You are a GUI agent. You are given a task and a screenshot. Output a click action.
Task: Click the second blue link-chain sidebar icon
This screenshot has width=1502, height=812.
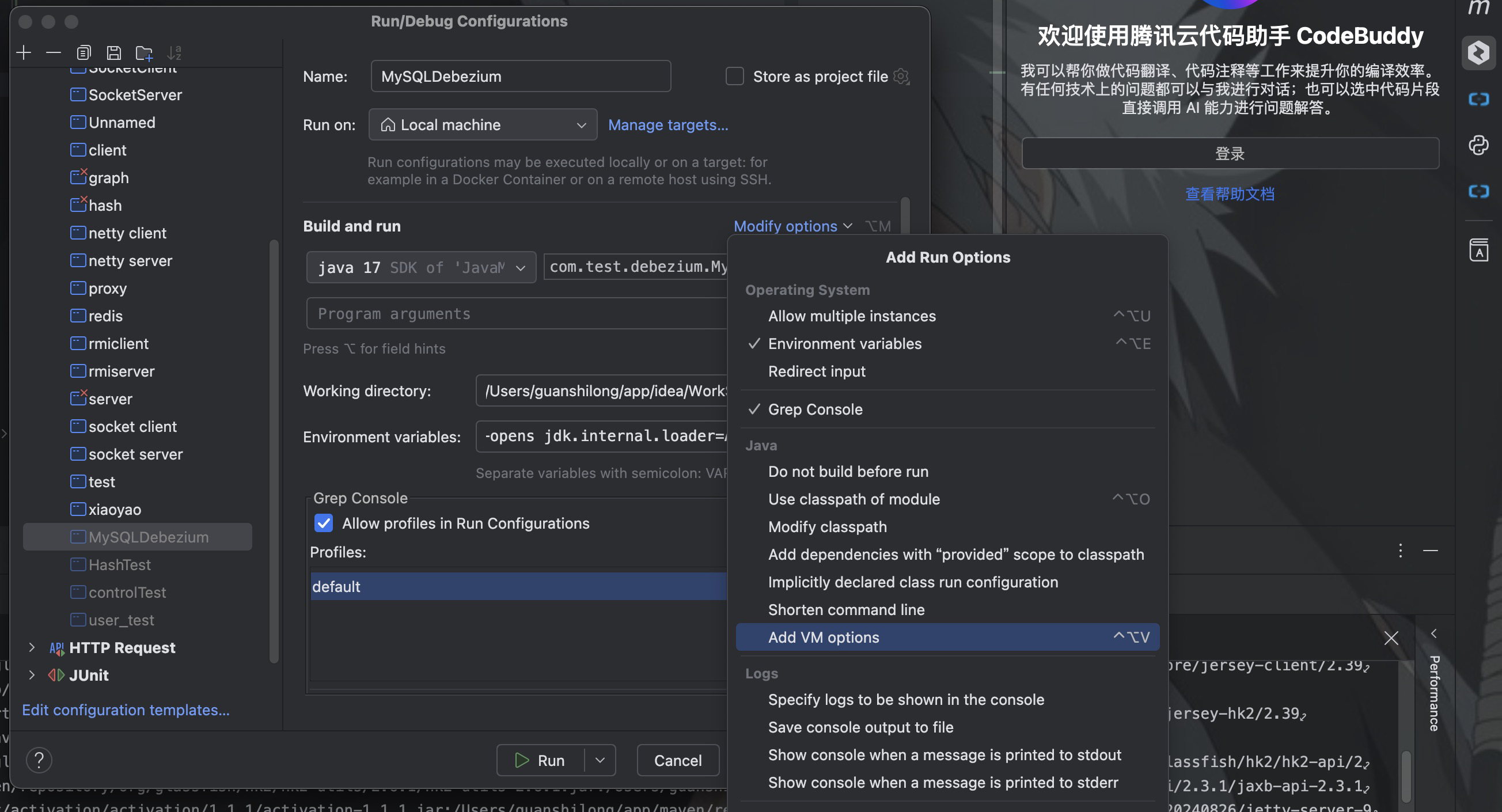pyautogui.click(x=1478, y=191)
